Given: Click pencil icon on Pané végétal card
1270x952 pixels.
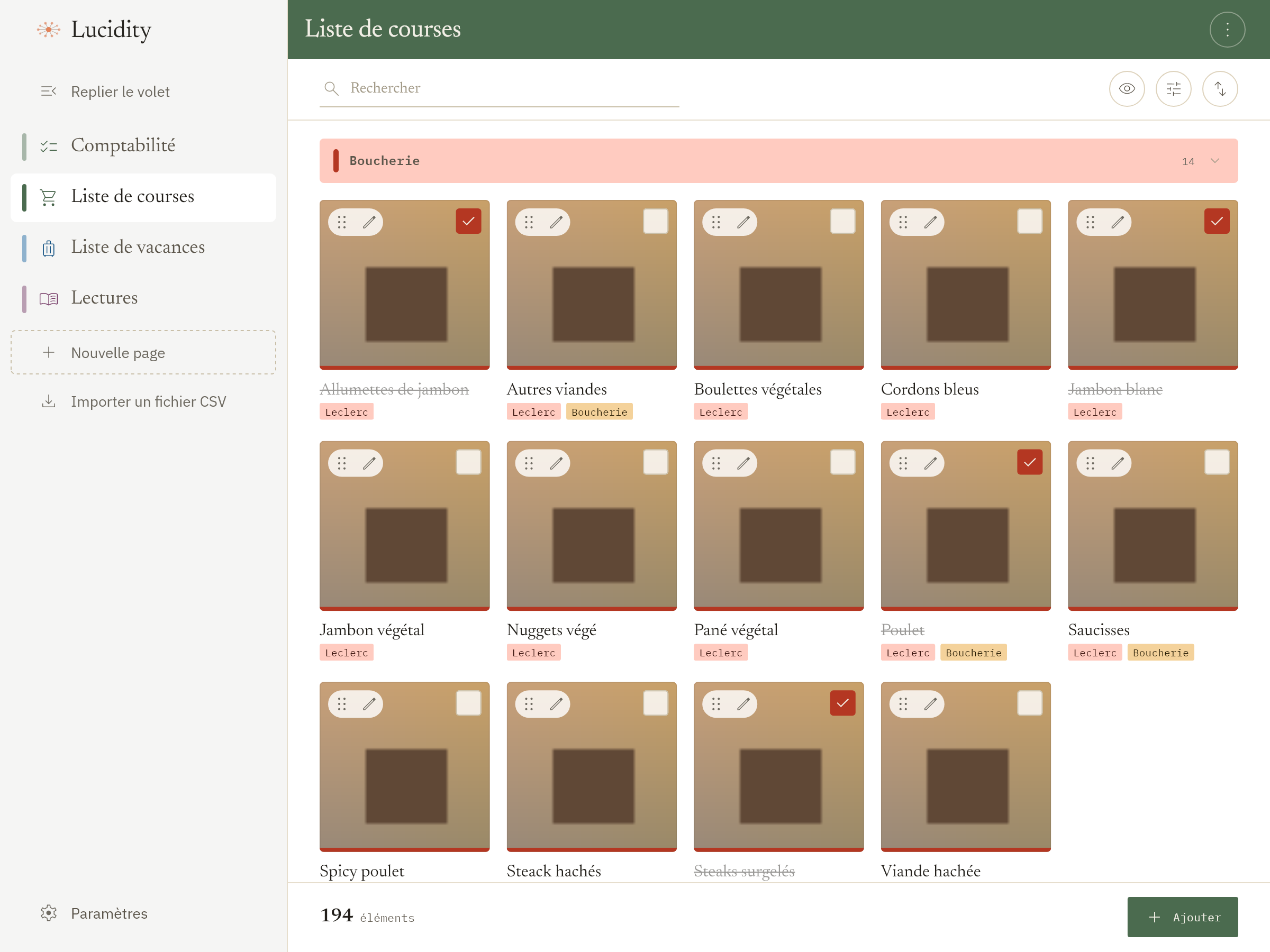Looking at the screenshot, I should pyautogui.click(x=743, y=463).
